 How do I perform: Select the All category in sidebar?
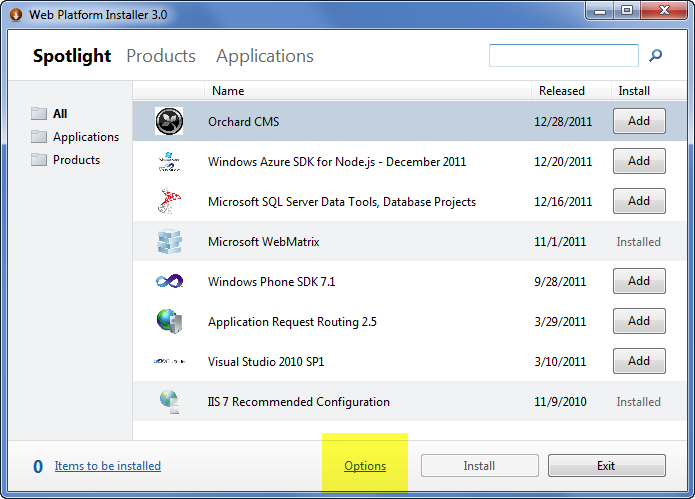coord(60,114)
